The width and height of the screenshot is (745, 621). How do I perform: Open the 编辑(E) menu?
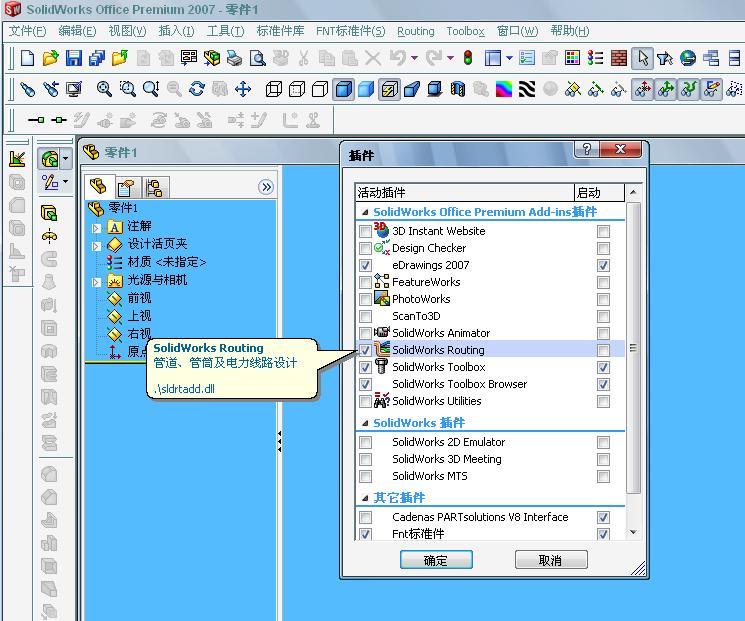pyautogui.click(x=77, y=31)
